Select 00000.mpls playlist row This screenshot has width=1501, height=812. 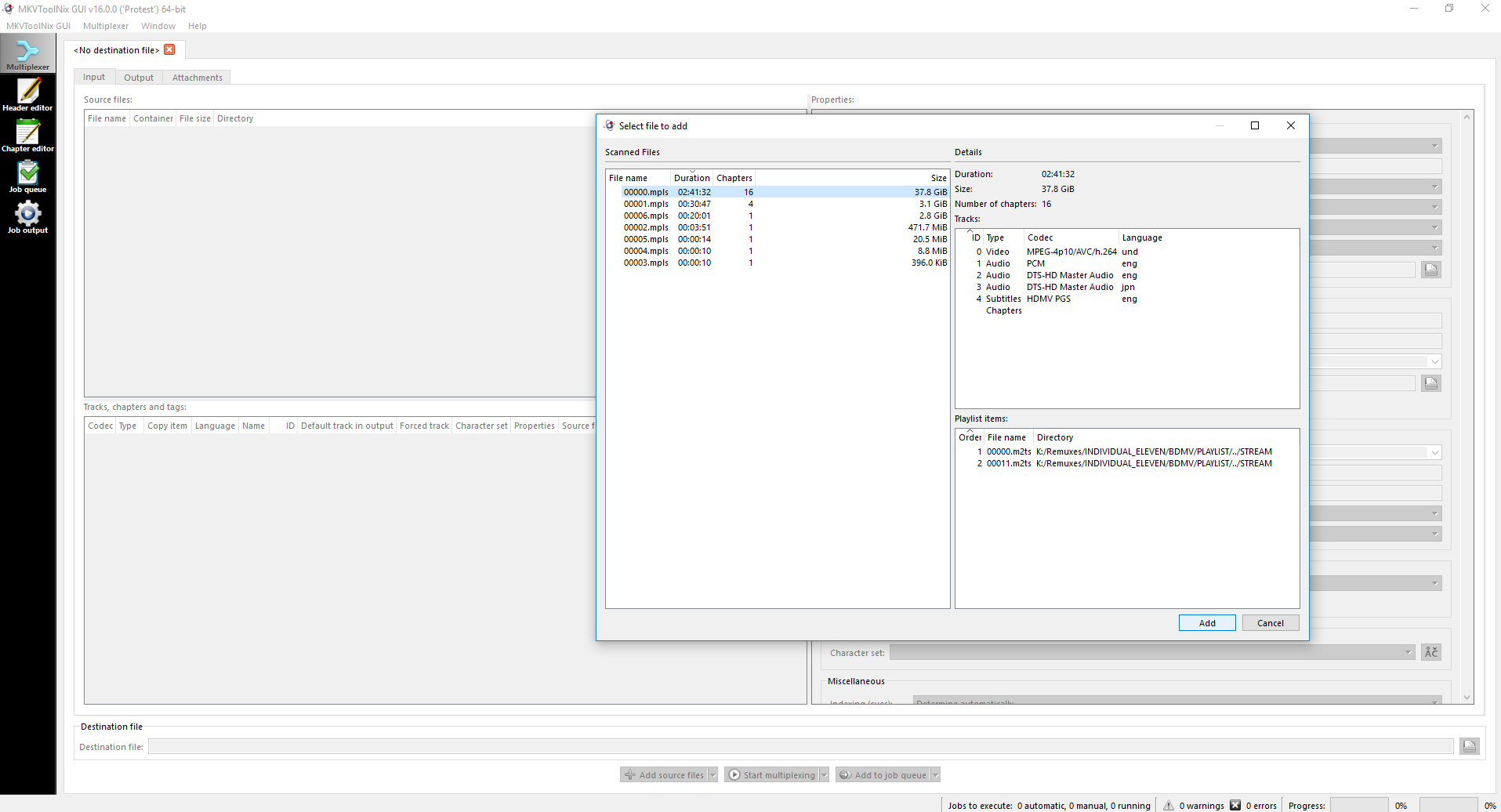(x=778, y=192)
